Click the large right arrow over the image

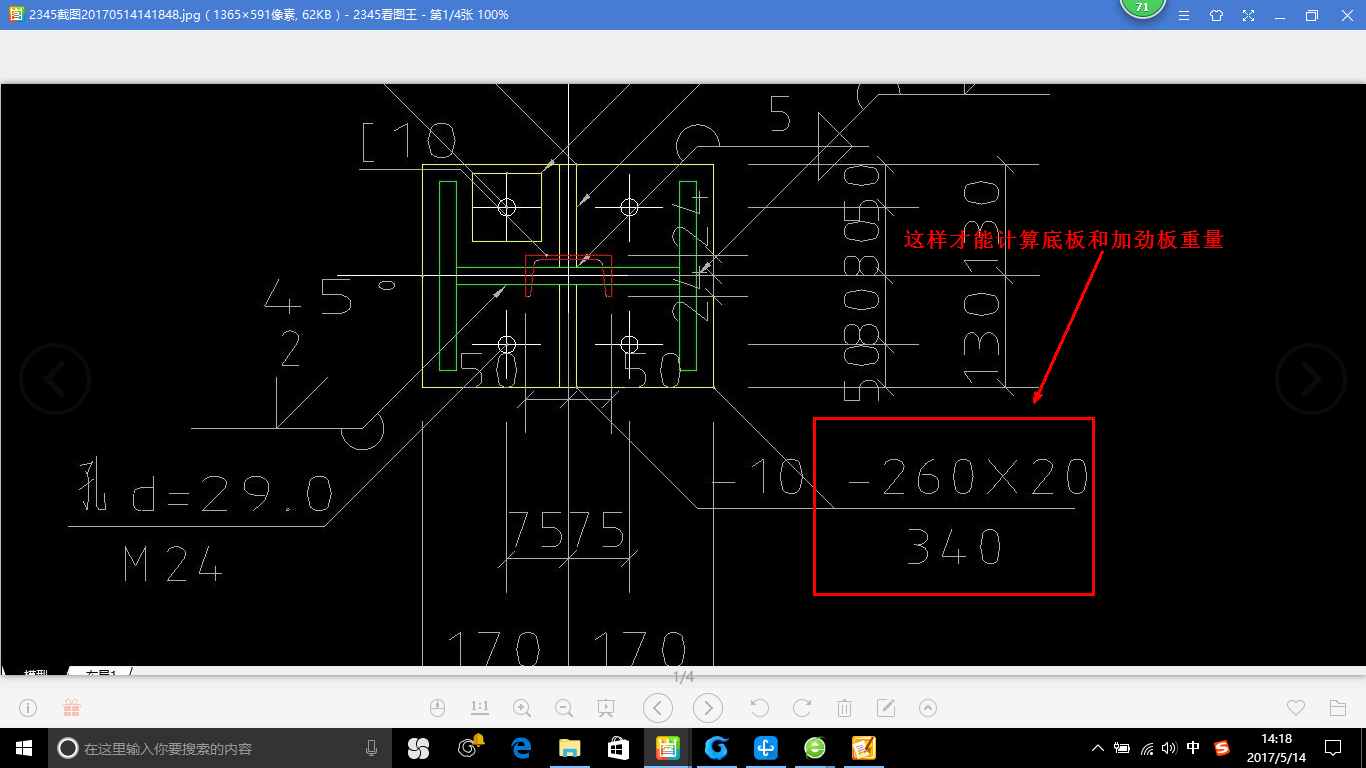(1311, 379)
